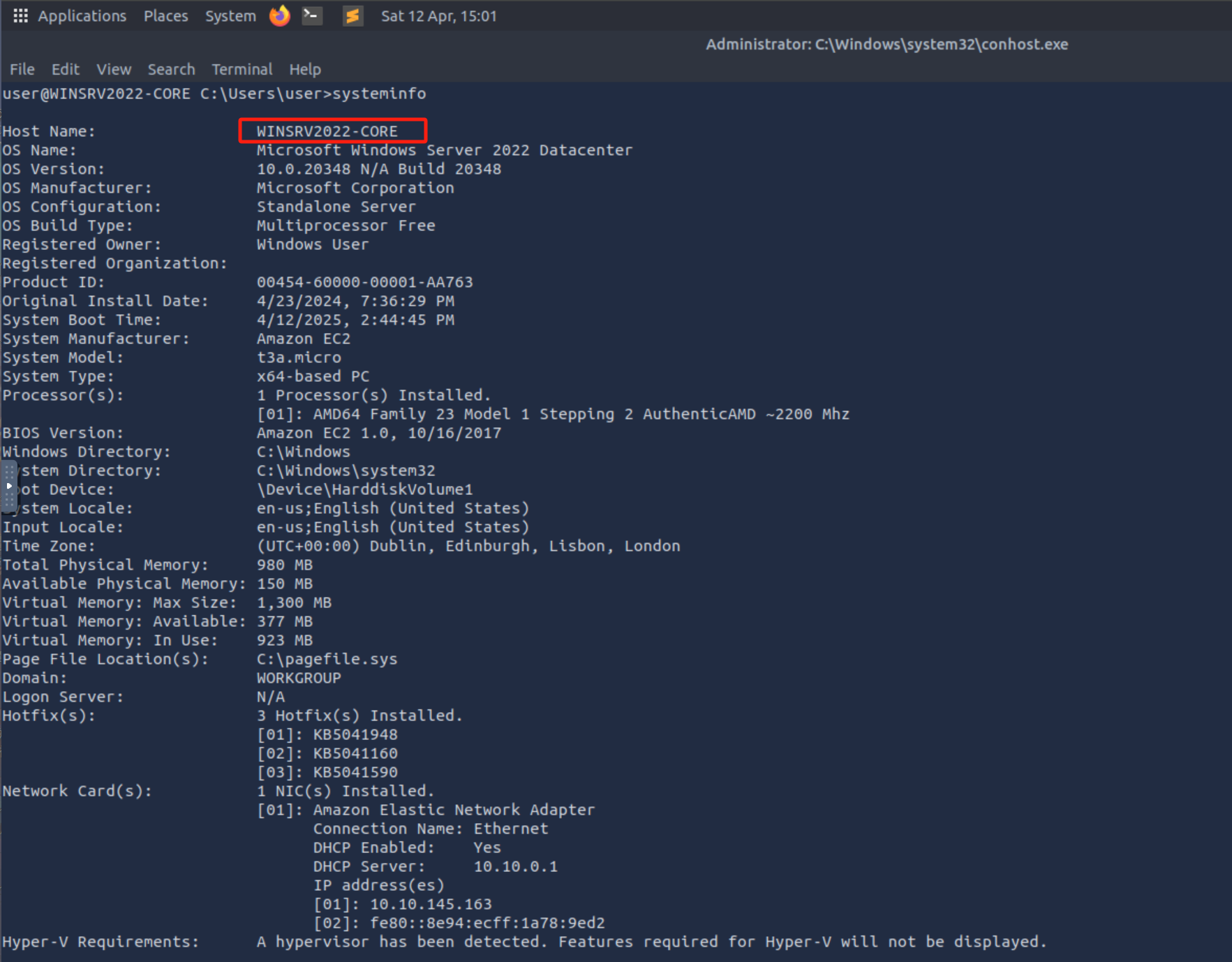Image resolution: width=1232 pixels, height=962 pixels.
Task: Click the systeminfo command prompt line
Action: click(214, 94)
